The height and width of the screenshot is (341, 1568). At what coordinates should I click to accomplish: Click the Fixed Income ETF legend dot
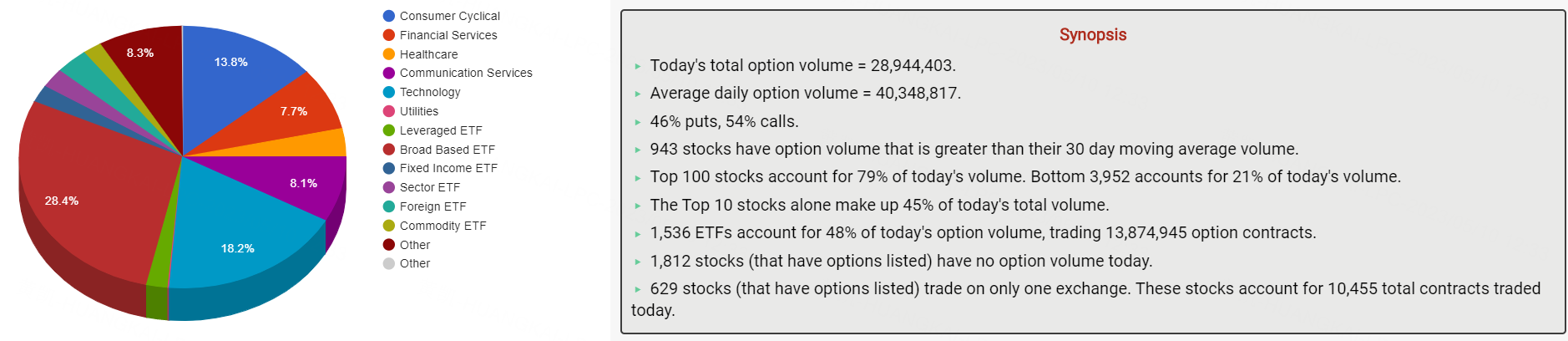tap(389, 168)
